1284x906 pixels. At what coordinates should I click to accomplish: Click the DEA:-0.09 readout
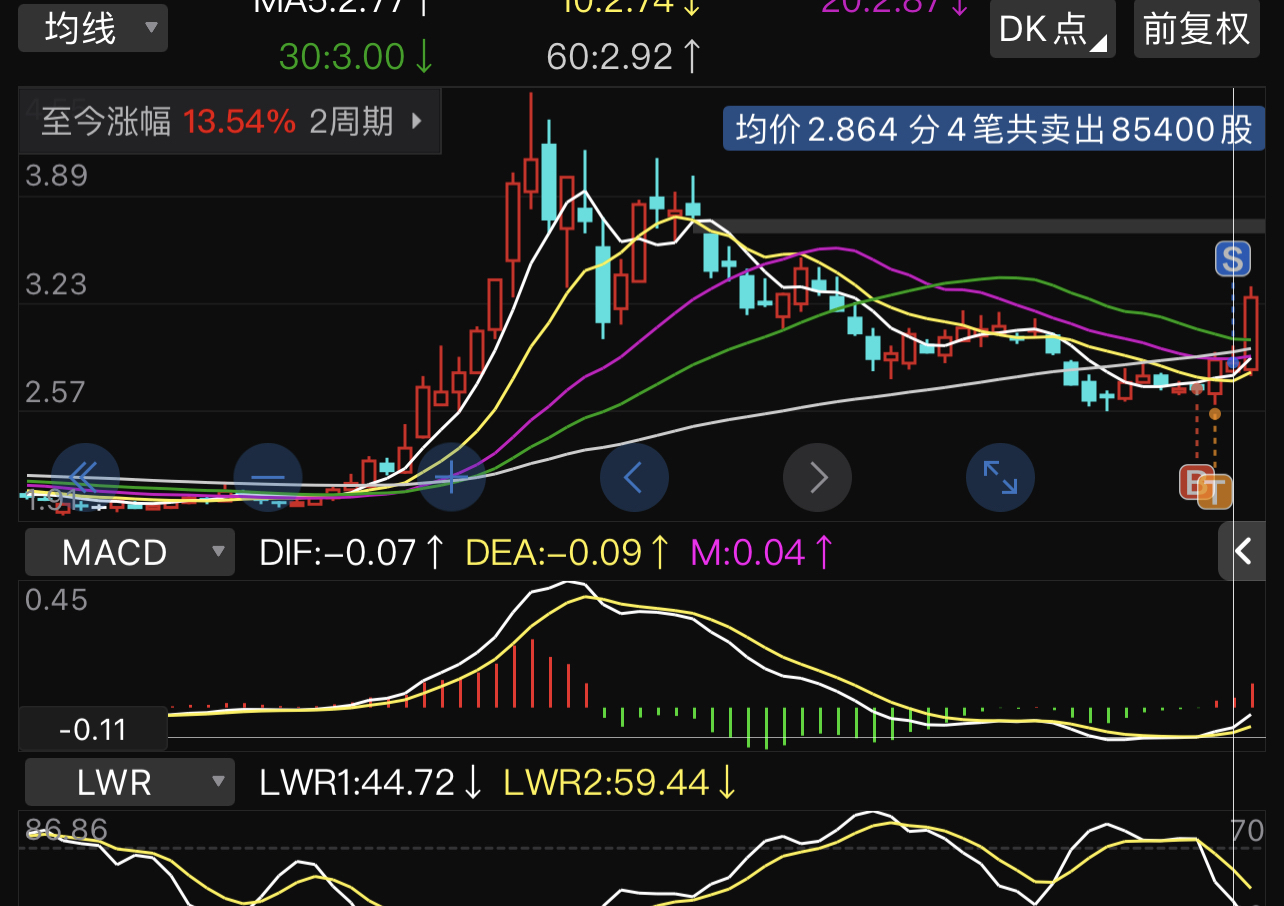coord(569,552)
